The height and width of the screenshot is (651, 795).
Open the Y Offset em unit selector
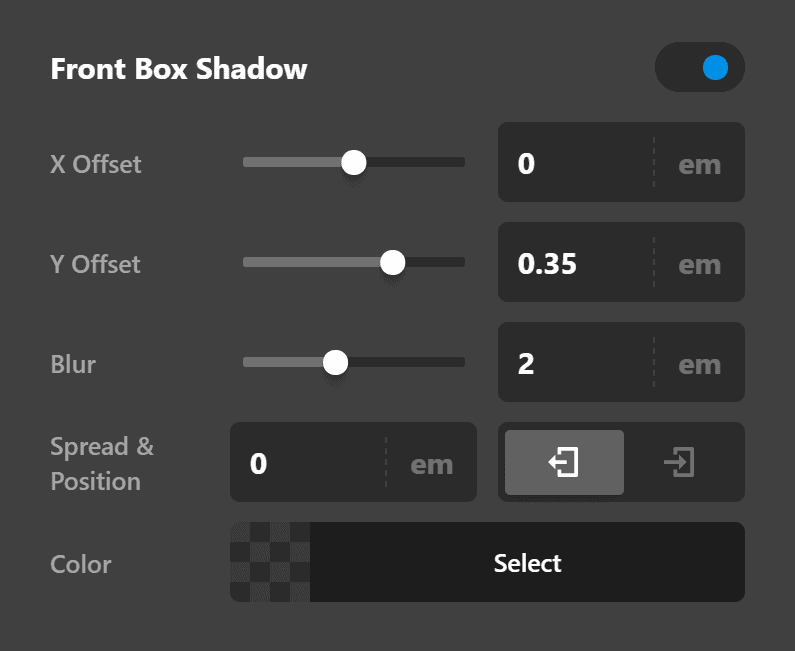click(700, 265)
